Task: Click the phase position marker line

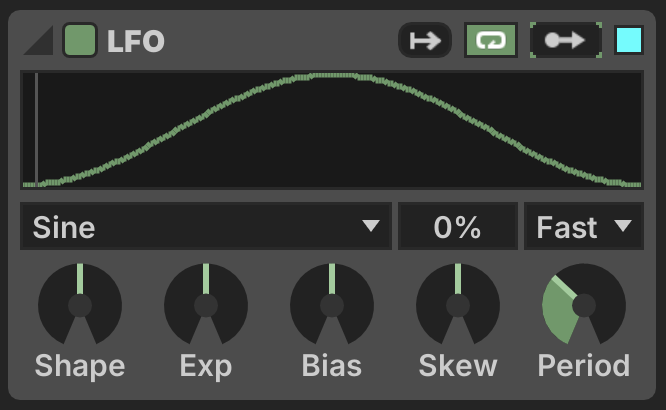Action: [36, 130]
